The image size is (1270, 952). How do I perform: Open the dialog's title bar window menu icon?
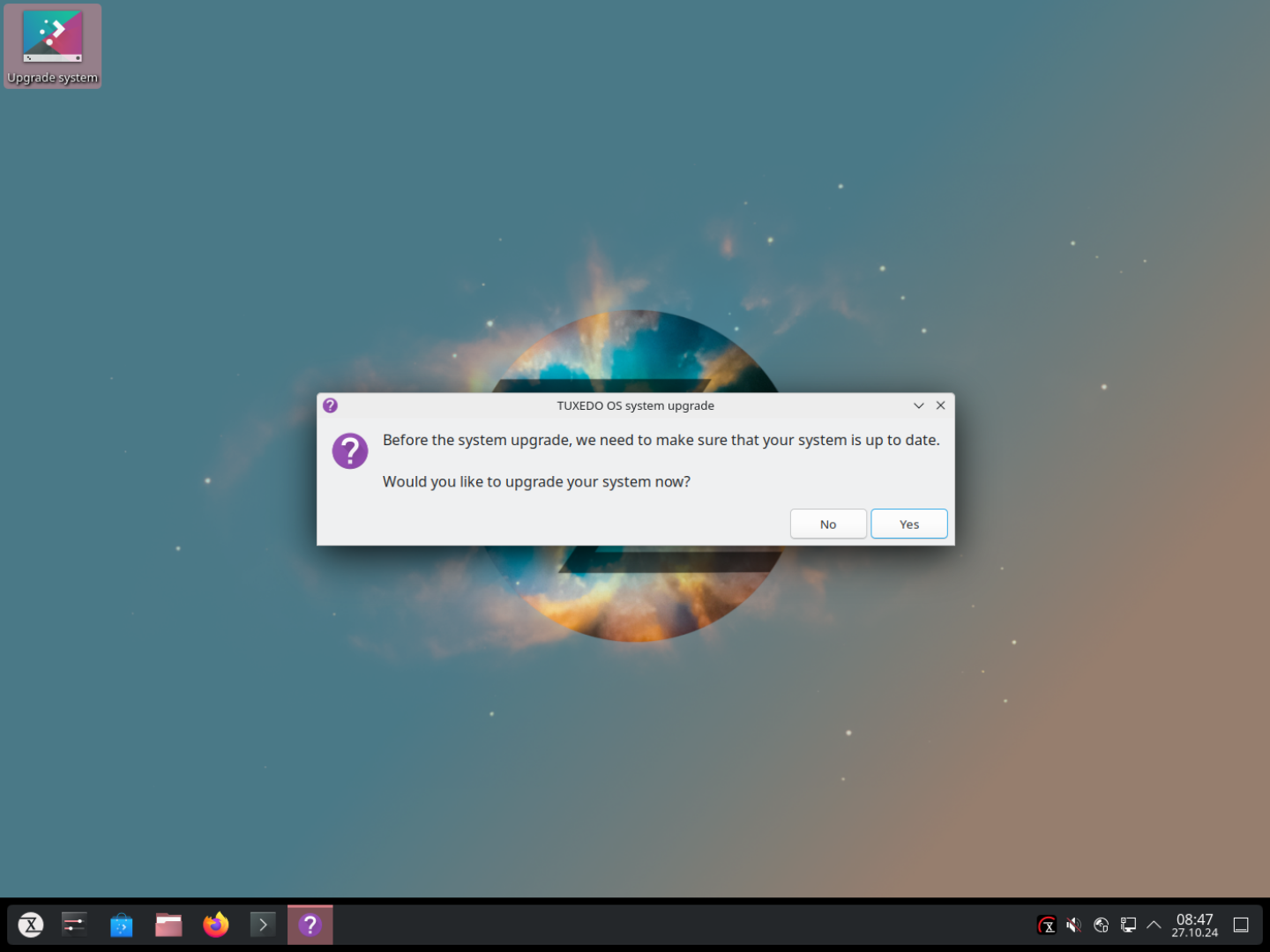[x=330, y=405]
